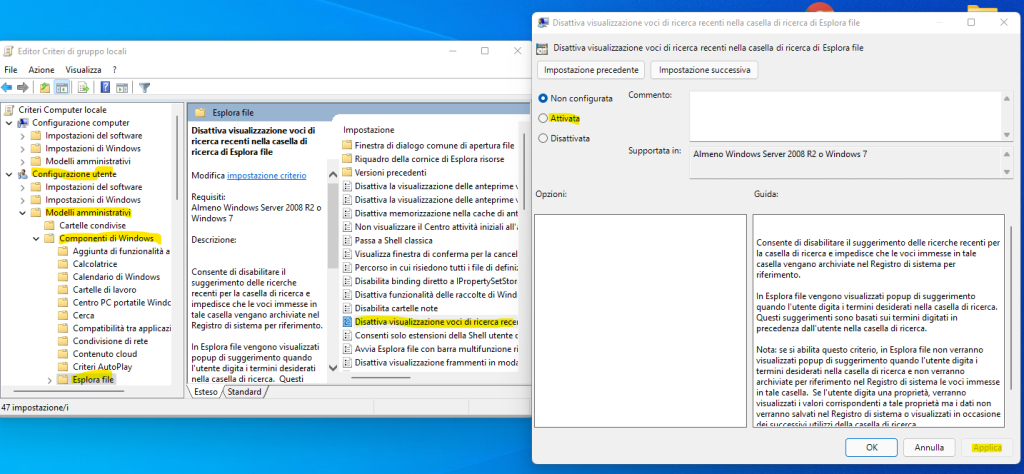Screen dimensions: 1024x474
Task: Collapse the Configurazione computer node
Action: pyautogui.click(x=10, y=122)
